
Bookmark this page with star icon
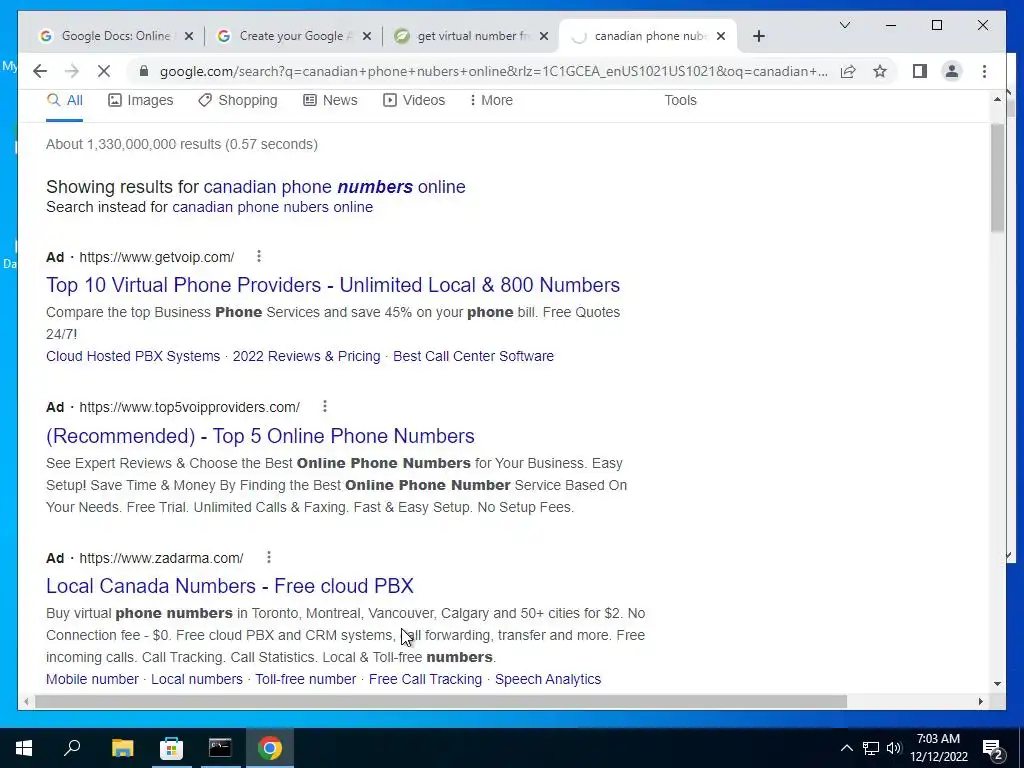pyautogui.click(x=880, y=71)
